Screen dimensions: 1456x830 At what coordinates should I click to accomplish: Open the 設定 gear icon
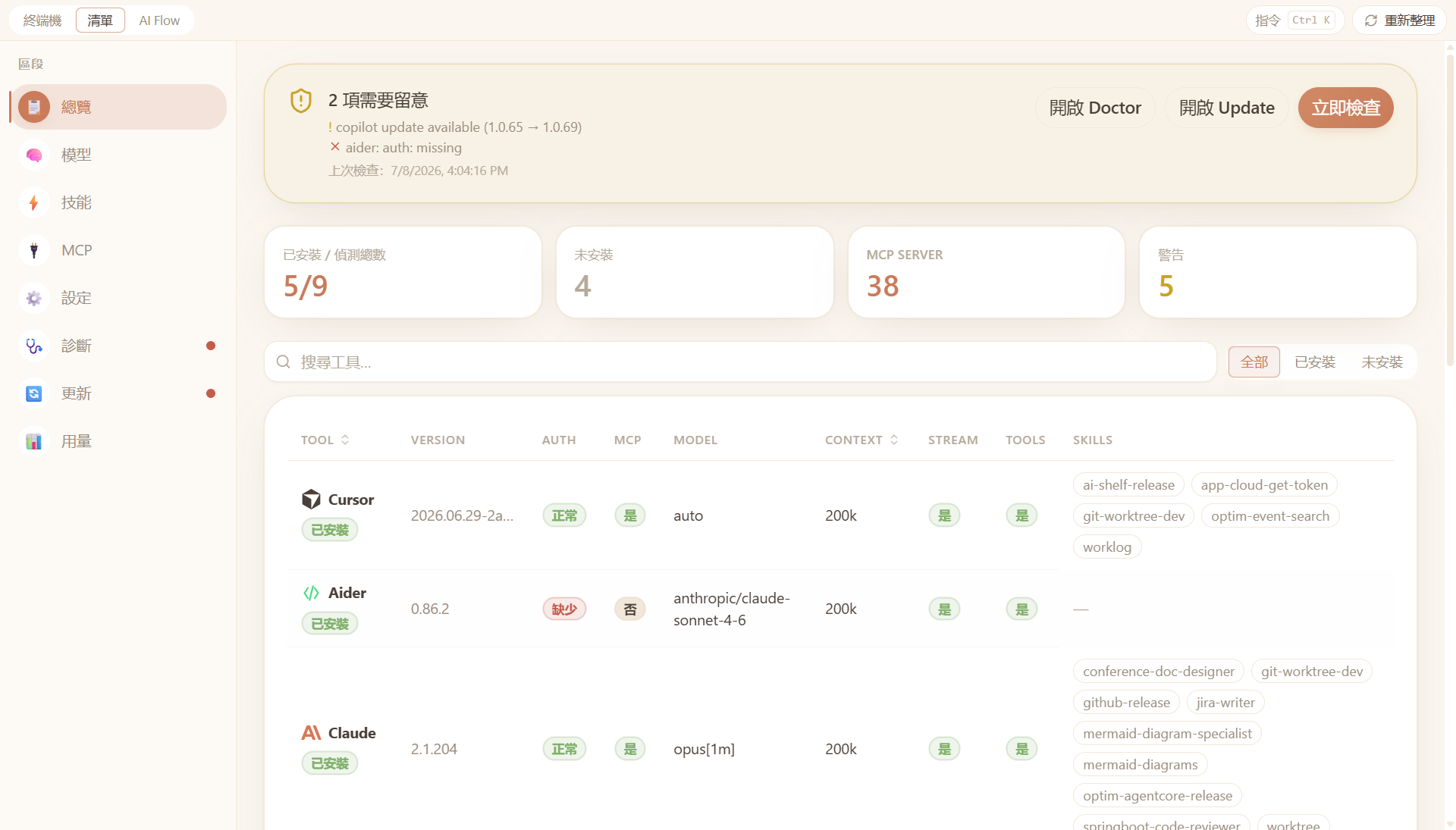pos(34,298)
